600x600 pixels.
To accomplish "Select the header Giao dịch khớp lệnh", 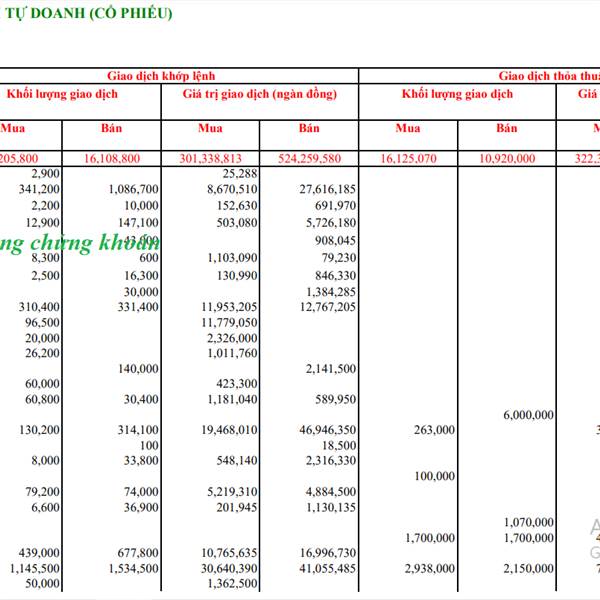I will (x=161, y=76).
